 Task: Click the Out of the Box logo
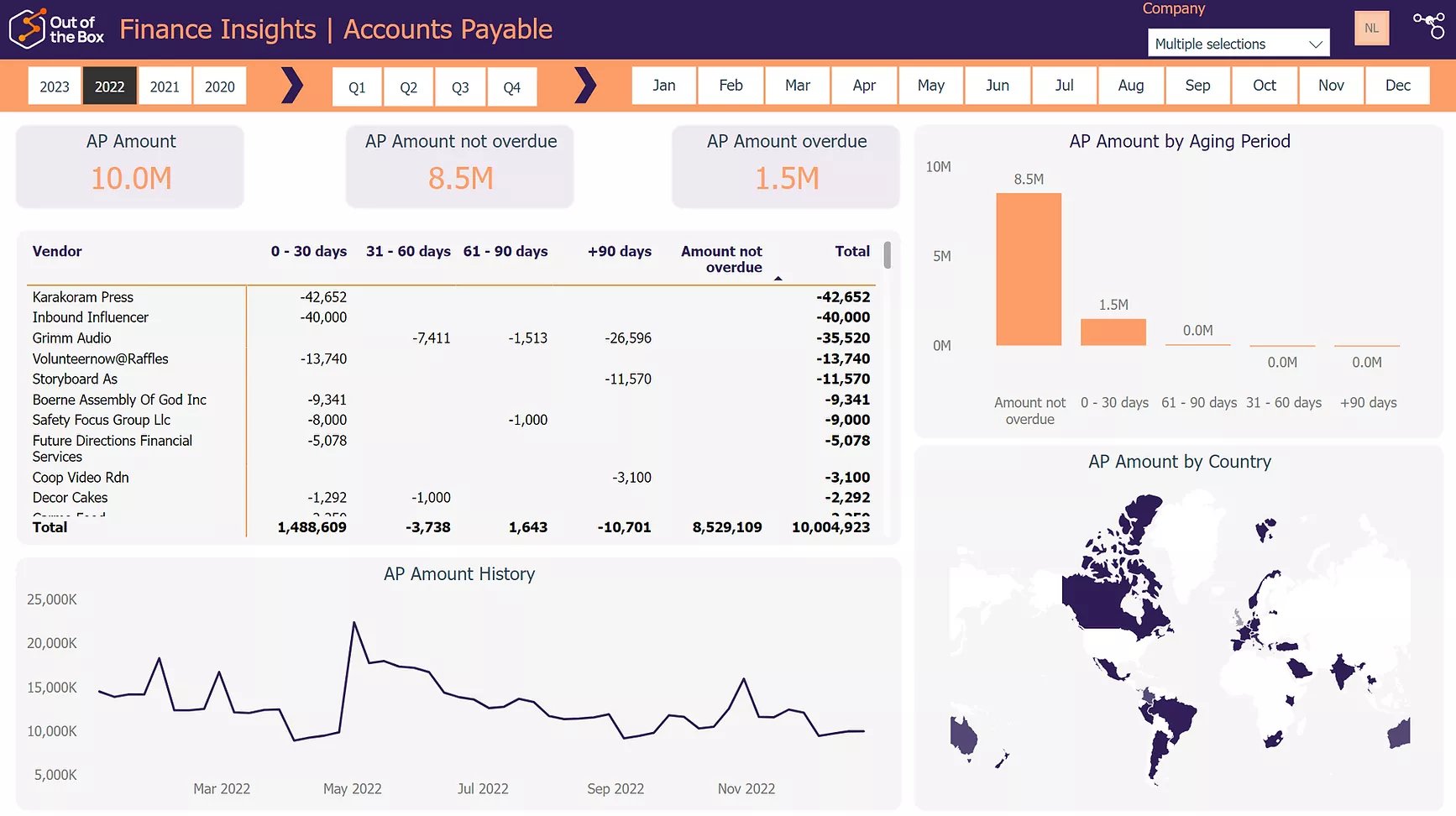pyautogui.click(x=56, y=29)
